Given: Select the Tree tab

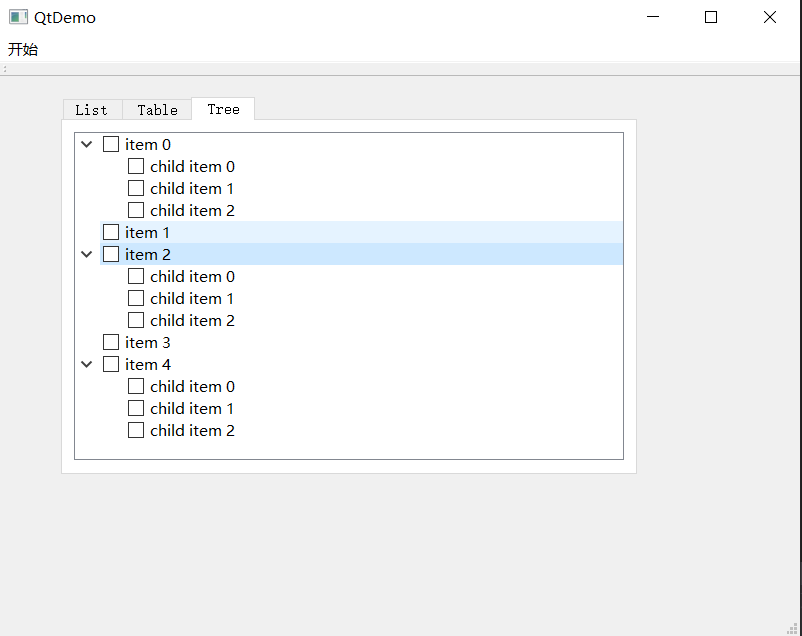Looking at the screenshot, I should tap(223, 109).
